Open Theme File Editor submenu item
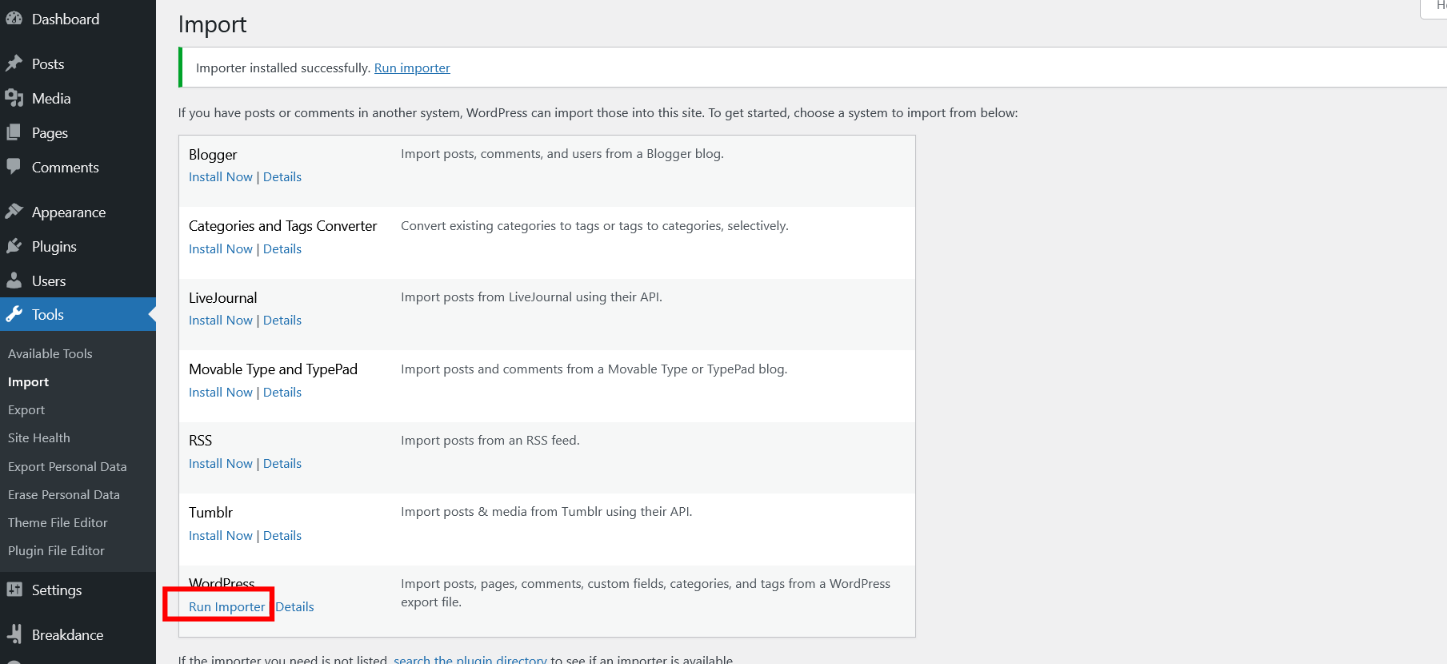Image resolution: width=1447 pixels, height=664 pixels. click(58, 522)
